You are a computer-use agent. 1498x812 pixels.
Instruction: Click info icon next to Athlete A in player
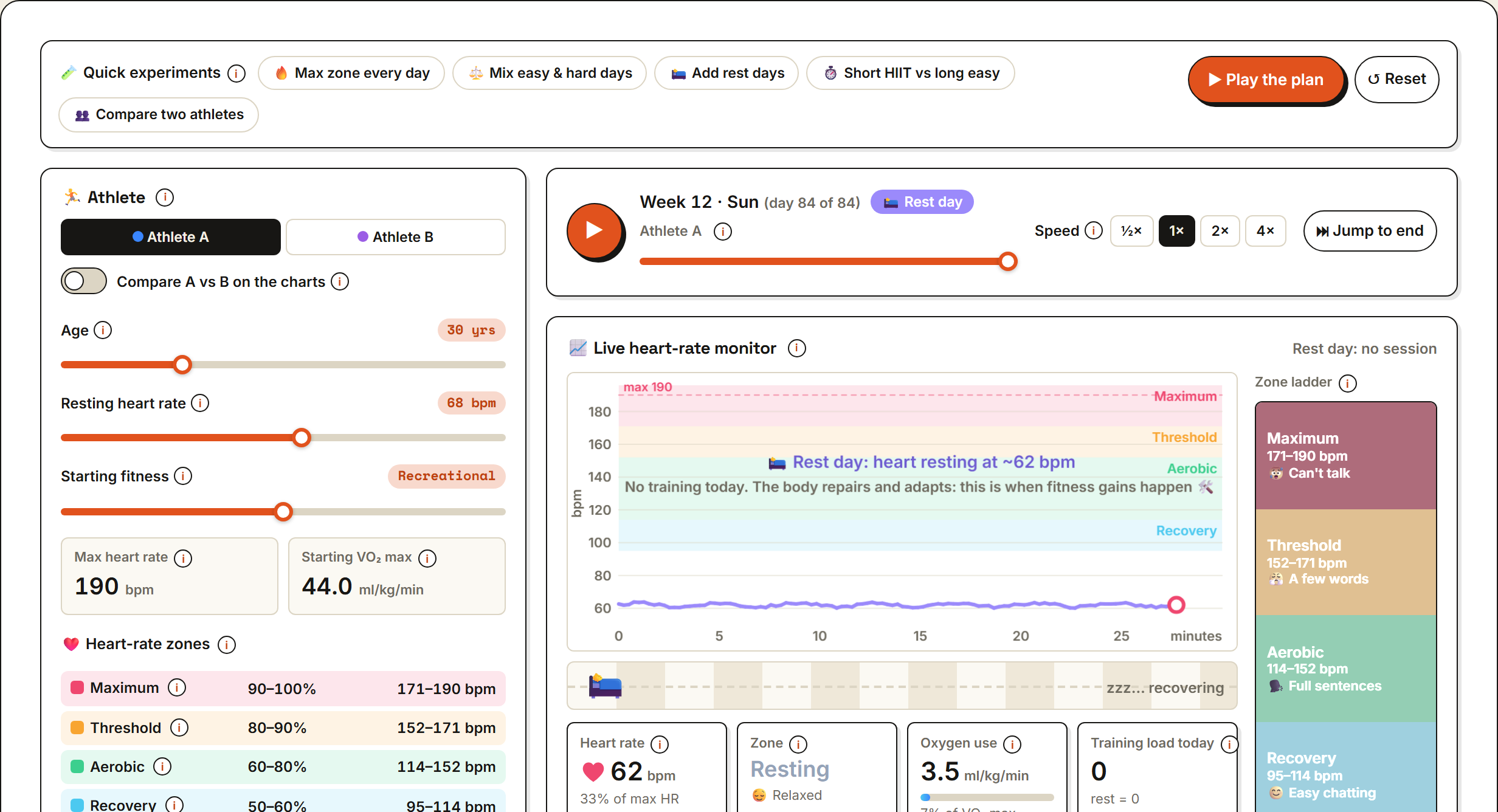coord(723,232)
